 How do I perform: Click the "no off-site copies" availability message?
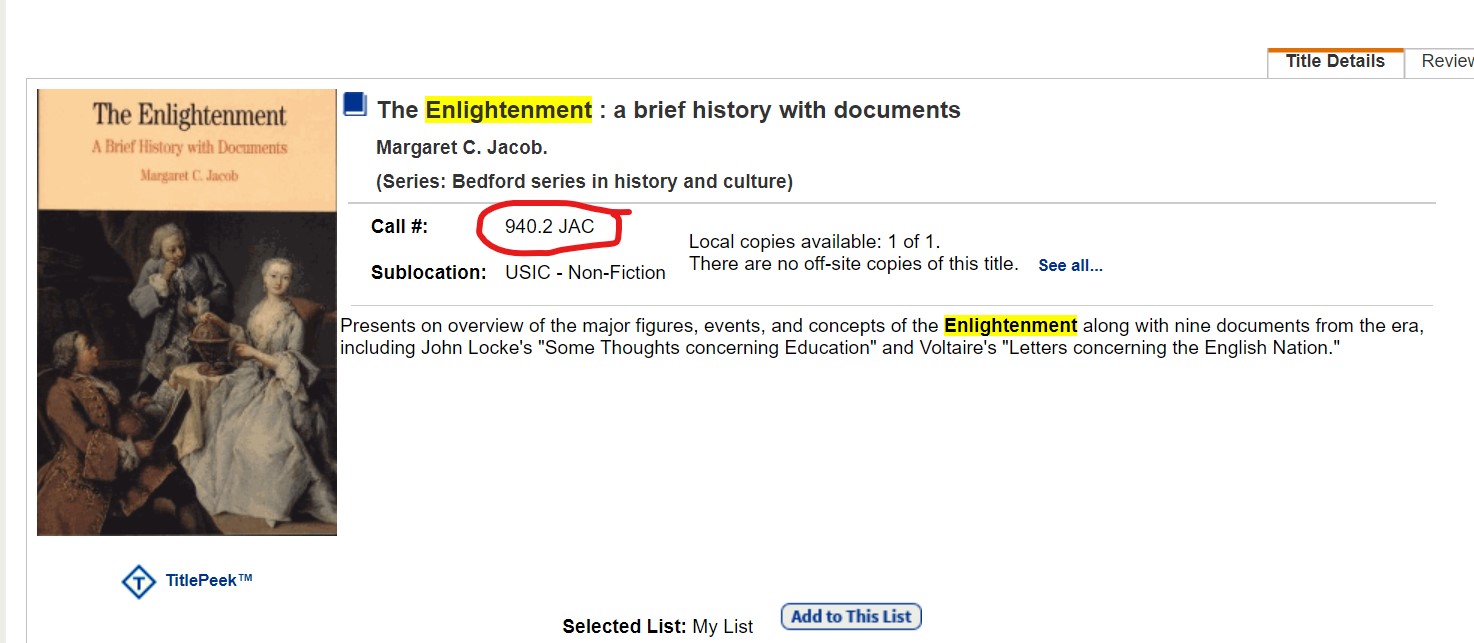pos(853,265)
